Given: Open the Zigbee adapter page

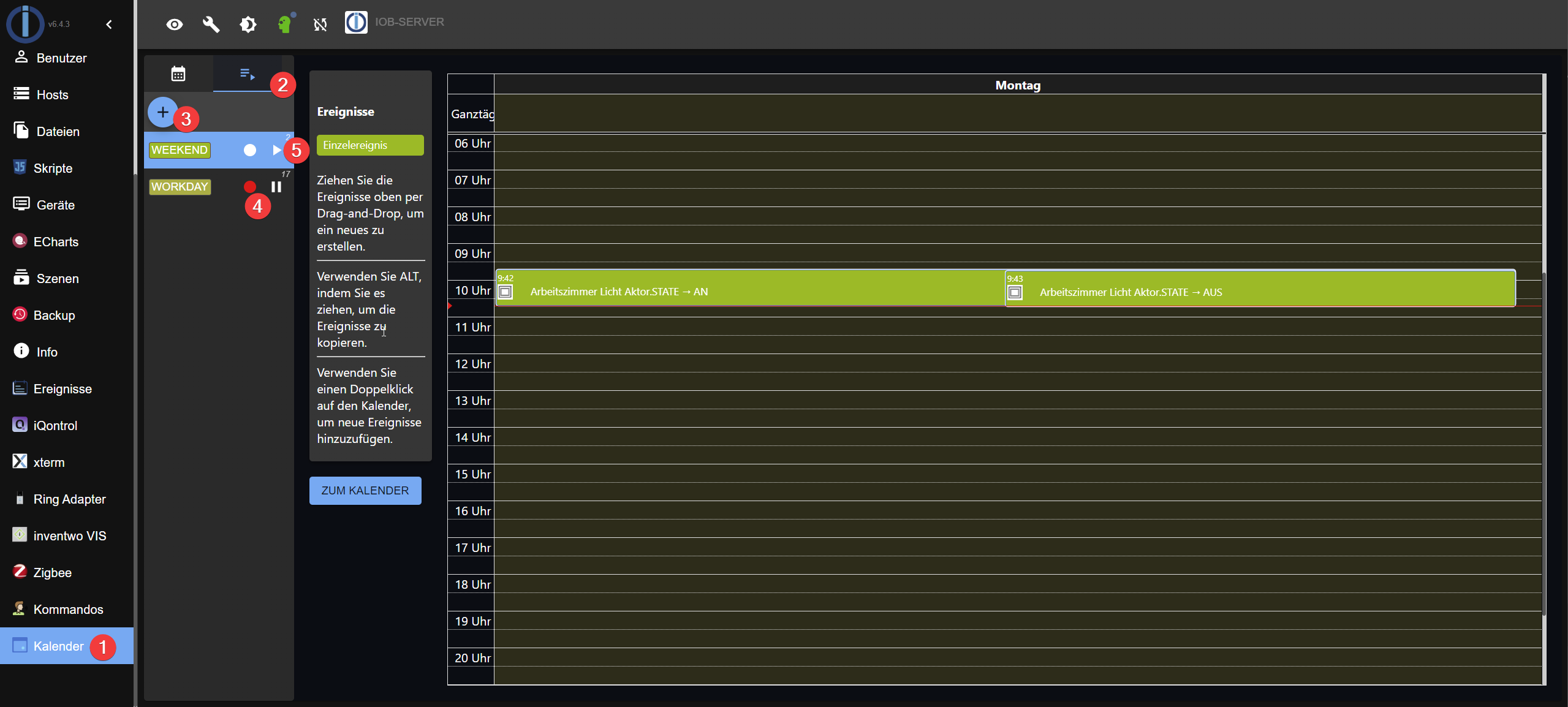Looking at the screenshot, I should coord(52,573).
